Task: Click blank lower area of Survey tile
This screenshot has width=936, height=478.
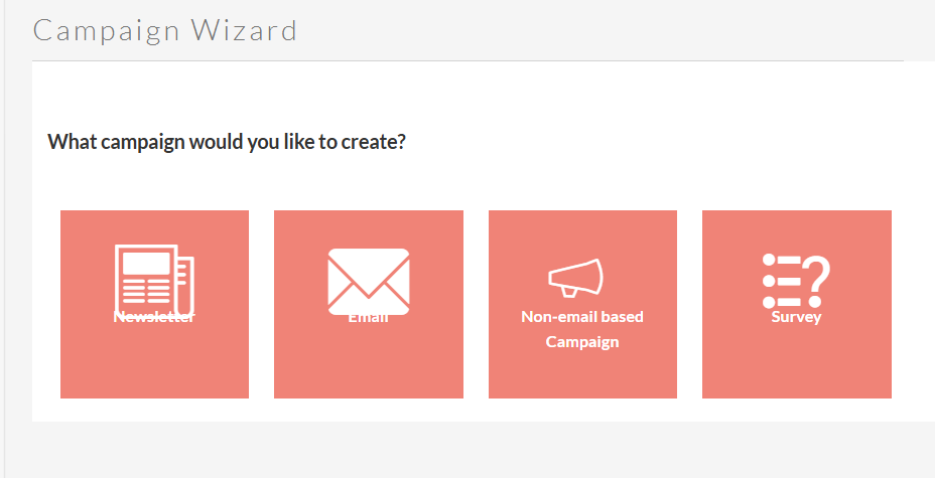Action: click(796, 370)
